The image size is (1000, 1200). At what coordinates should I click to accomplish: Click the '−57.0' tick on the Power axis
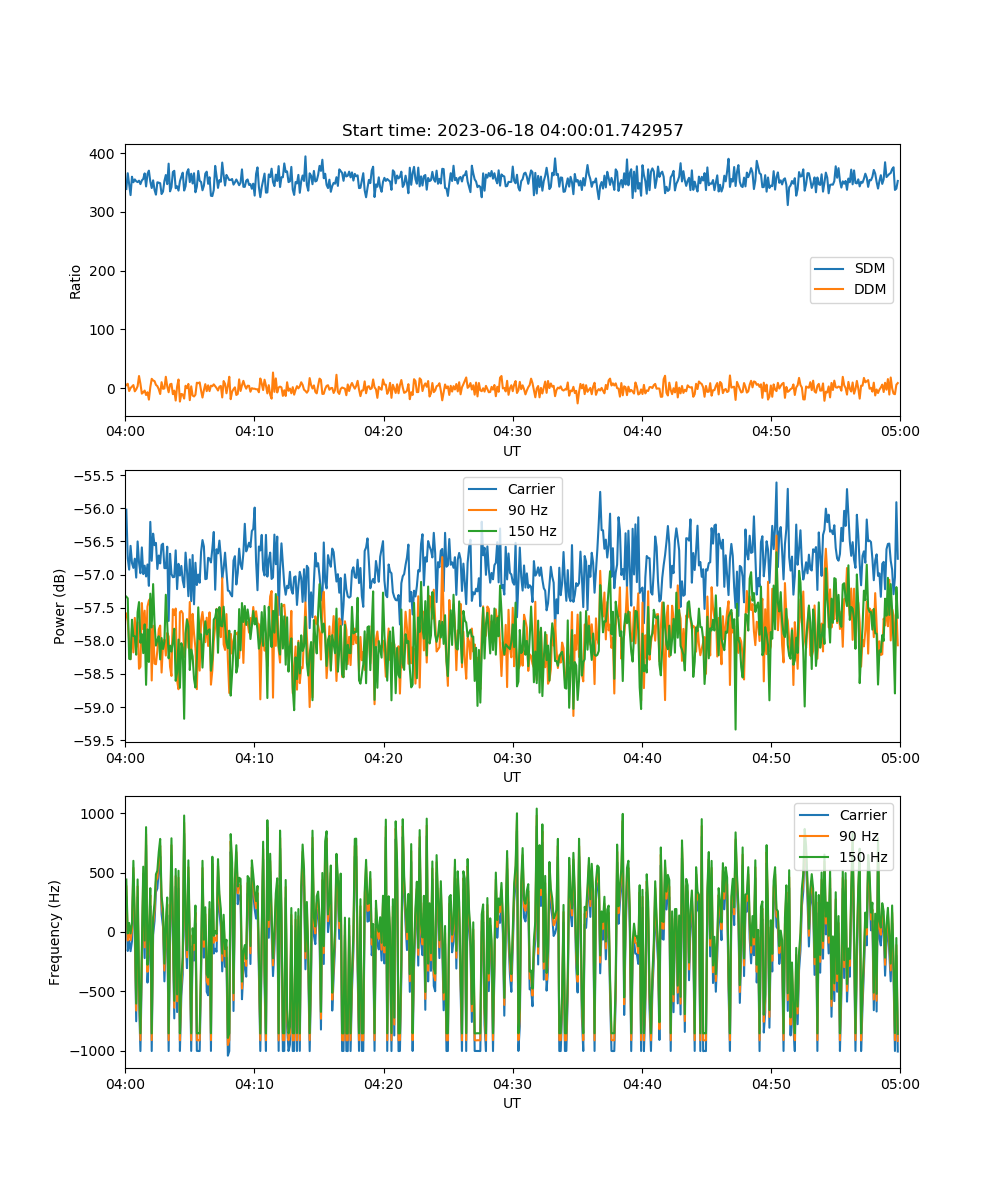tap(97, 575)
